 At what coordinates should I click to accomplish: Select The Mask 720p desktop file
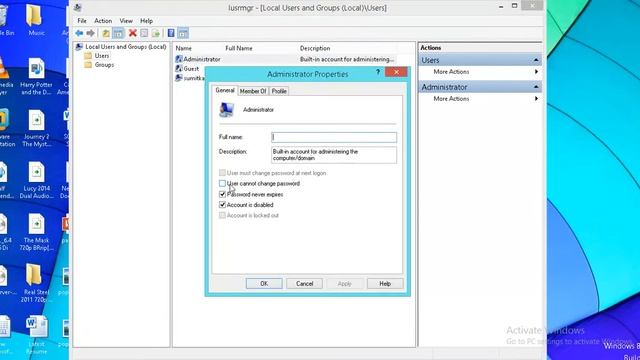[36, 232]
